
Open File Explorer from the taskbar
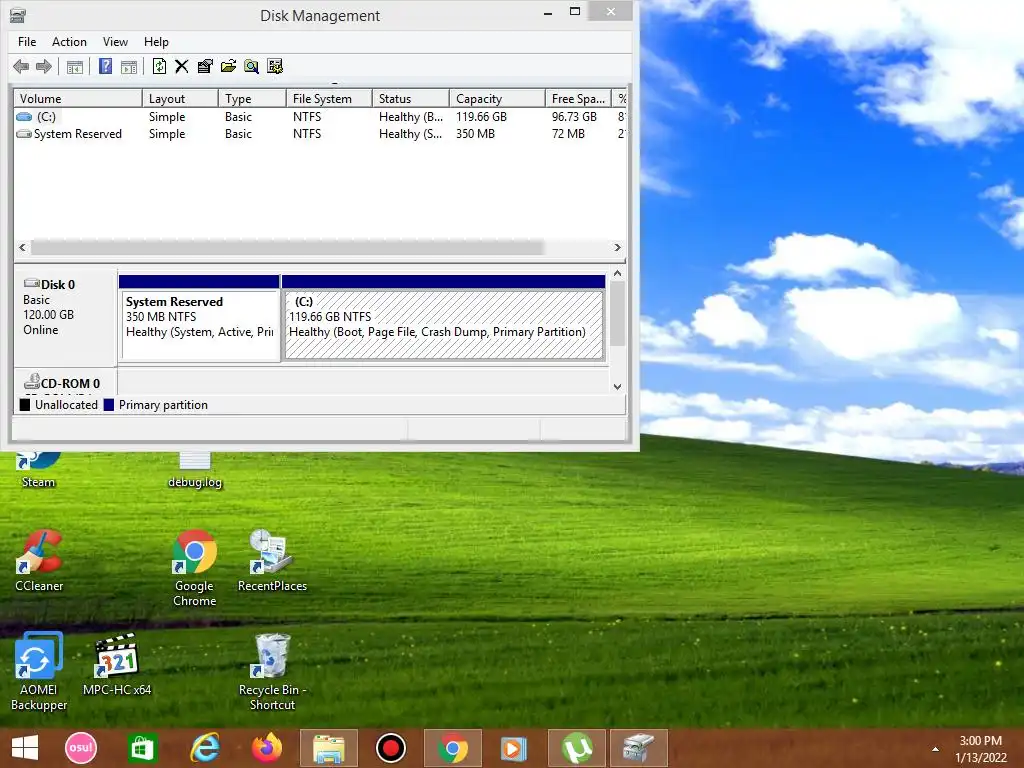coord(328,748)
